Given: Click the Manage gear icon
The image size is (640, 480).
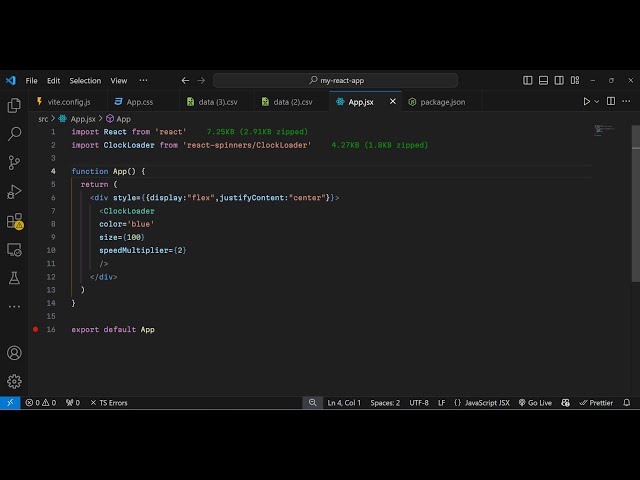Looking at the screenshot, I should point(14,381).
